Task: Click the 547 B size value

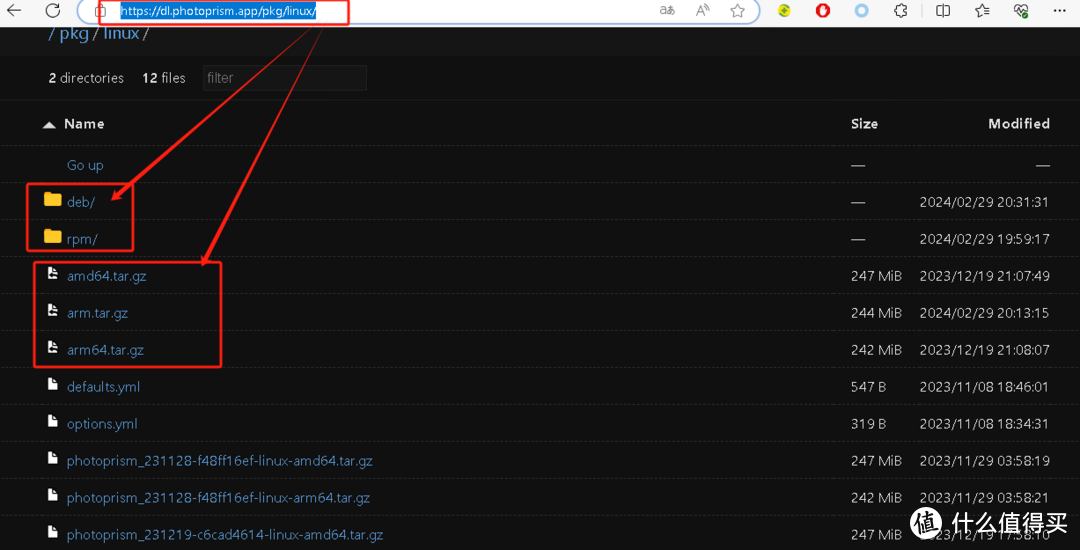Action: click(869, 387)
